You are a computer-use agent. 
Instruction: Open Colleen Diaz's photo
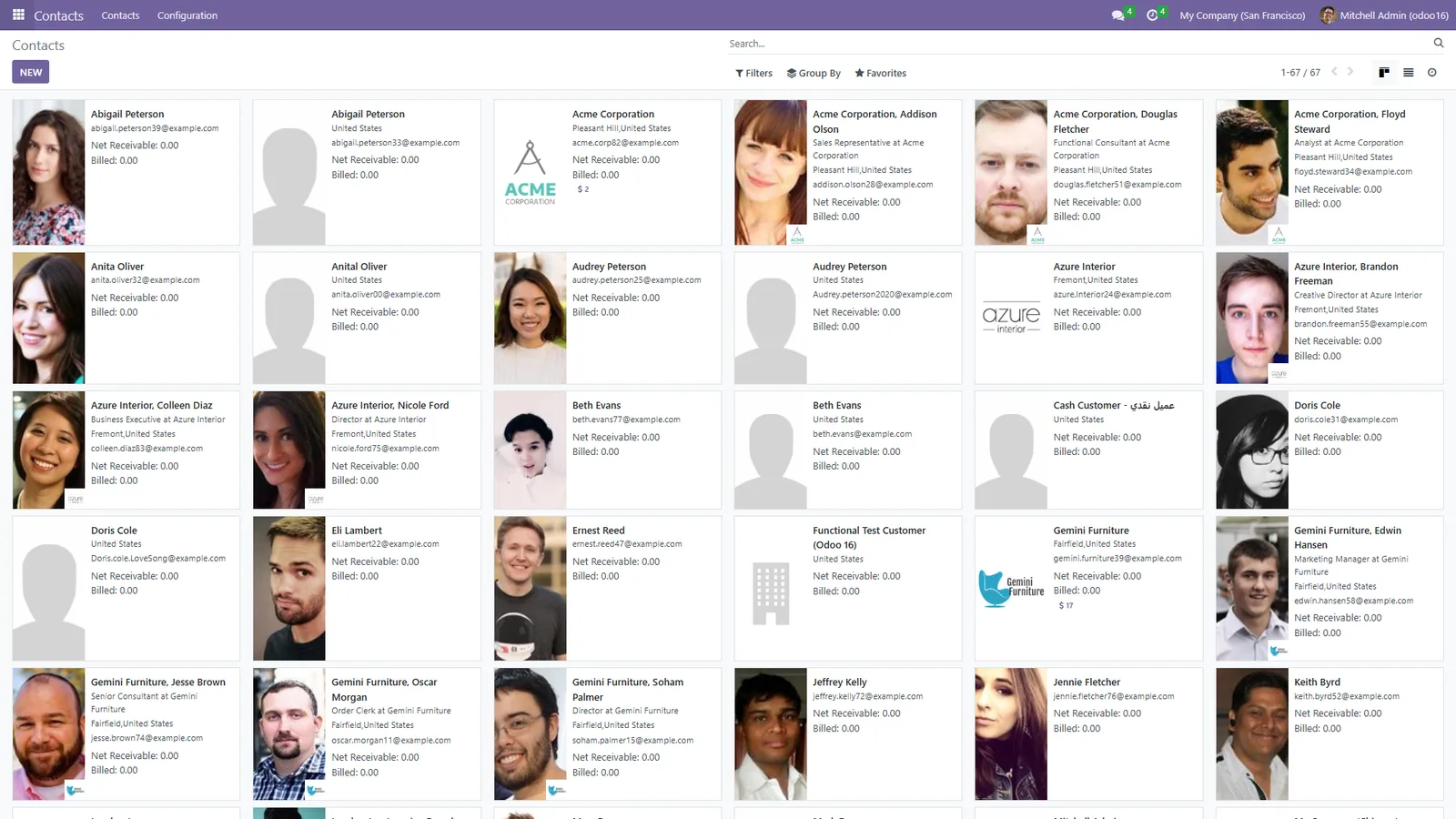tap(49, 450)
